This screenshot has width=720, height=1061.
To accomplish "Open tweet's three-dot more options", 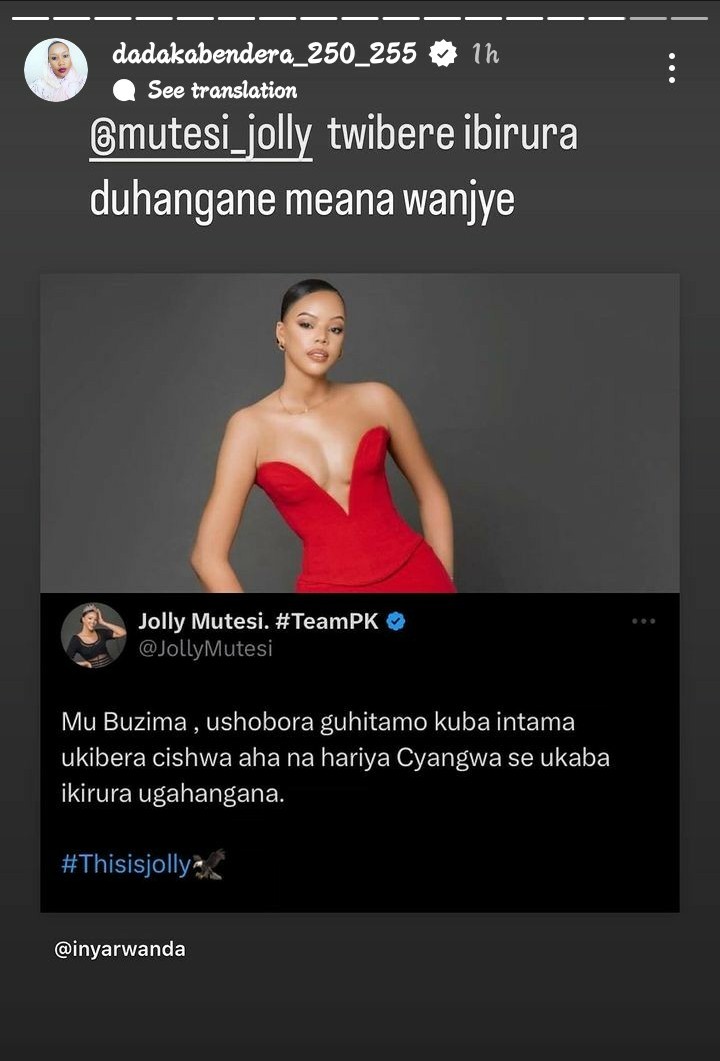I will pyautogui.click(x=643, y=621).
